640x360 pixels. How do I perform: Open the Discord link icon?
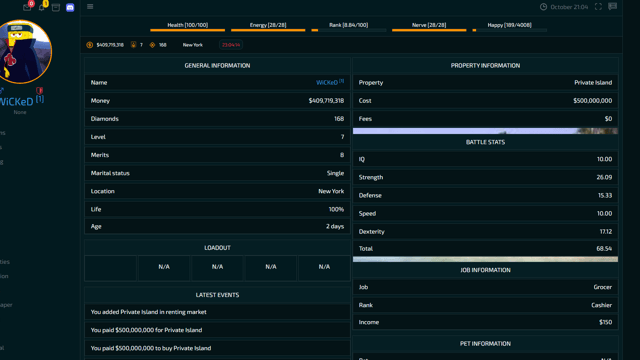point(70,7)
